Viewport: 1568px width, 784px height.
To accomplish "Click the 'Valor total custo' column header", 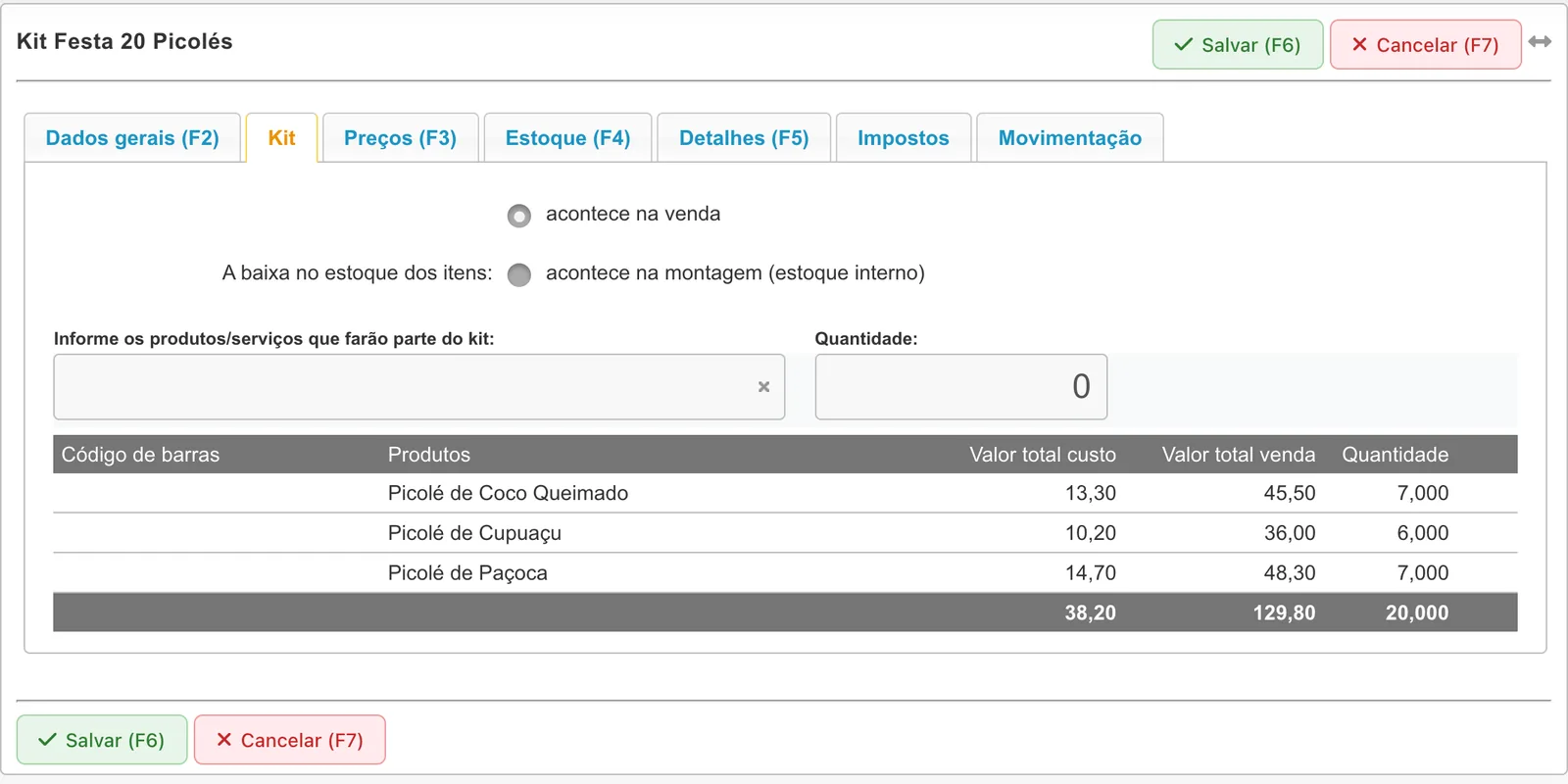I will (1043, 455).
